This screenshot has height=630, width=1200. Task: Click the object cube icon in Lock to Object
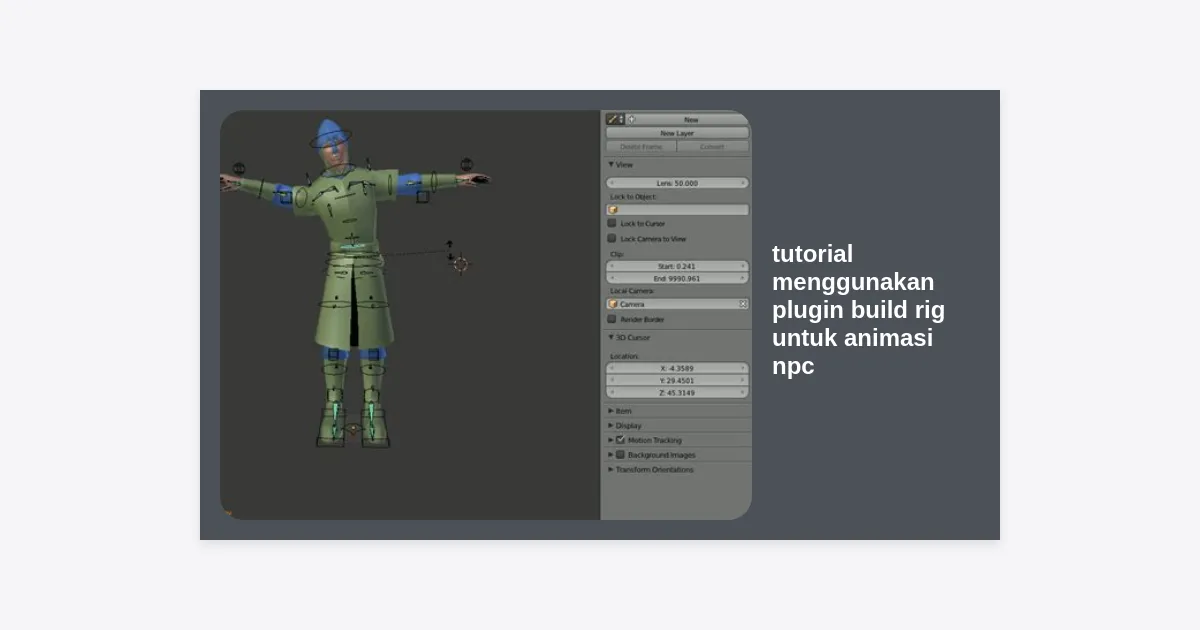click(612, 210)
